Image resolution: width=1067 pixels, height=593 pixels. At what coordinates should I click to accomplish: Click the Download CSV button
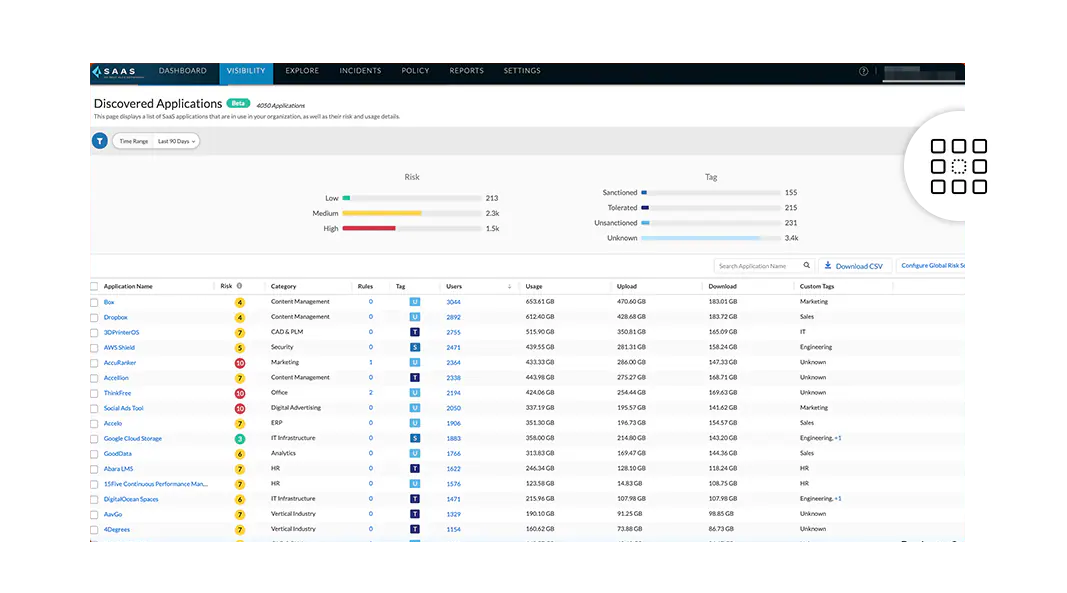click(853, 266)
